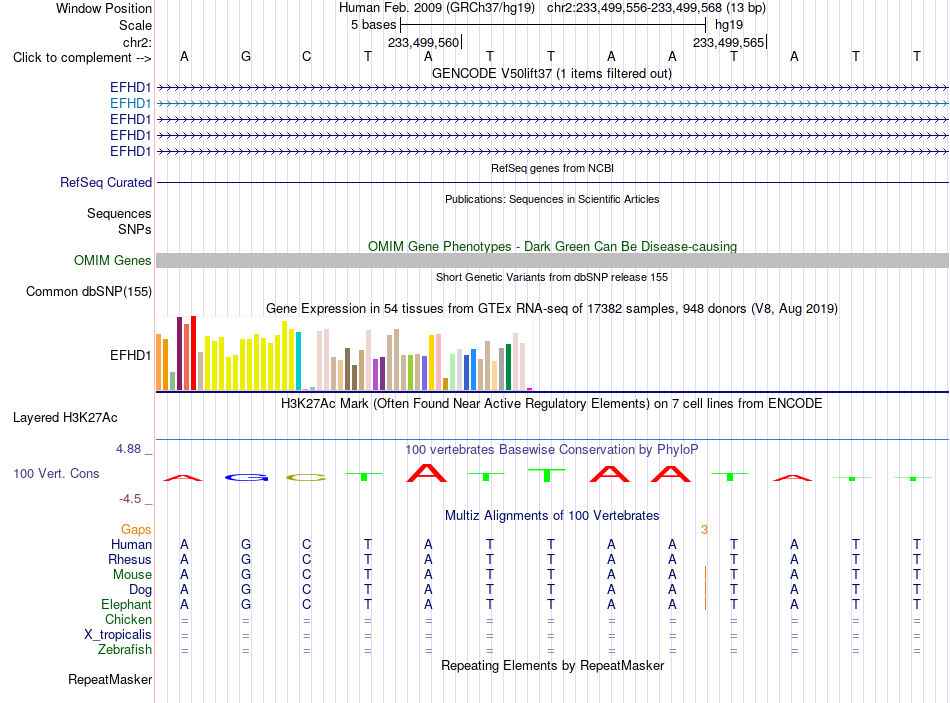950x703 pixels.
Task: Click the X_tropicalis species label
Action: click(x=118, y=635)
